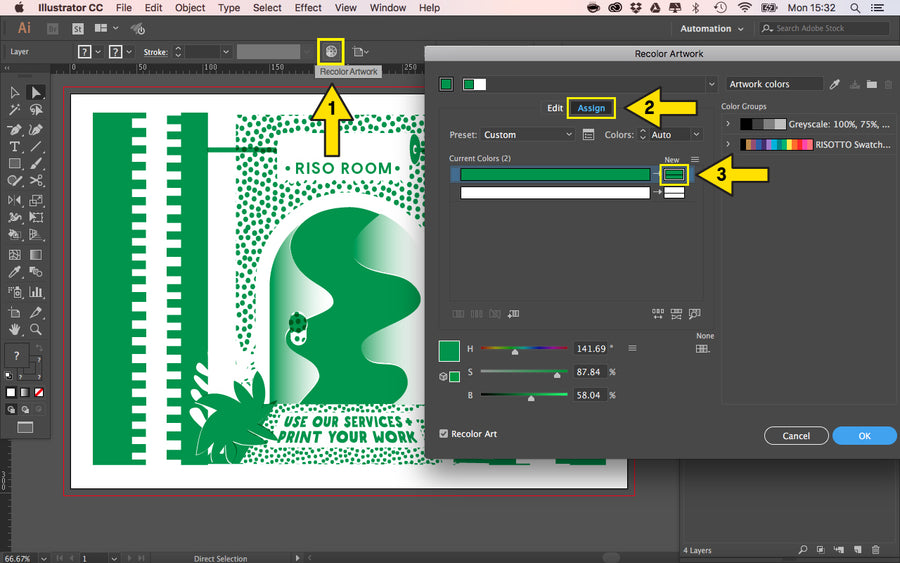Click the new row icon
Viewport: 900px width, 563px height.
point(514,313)
